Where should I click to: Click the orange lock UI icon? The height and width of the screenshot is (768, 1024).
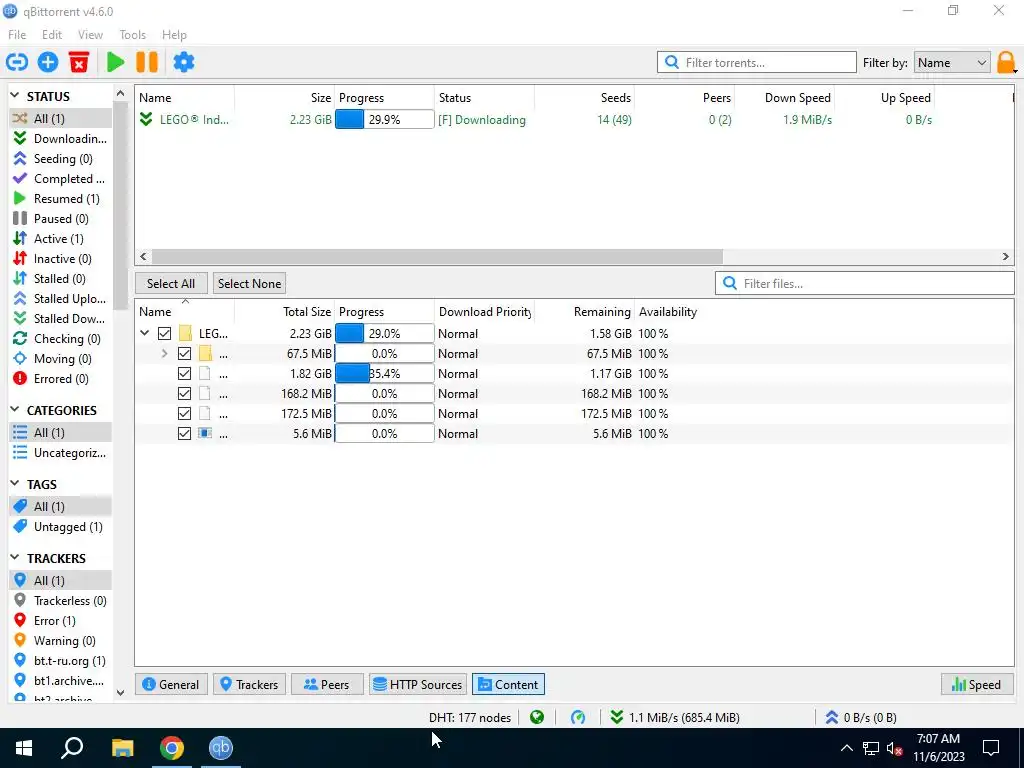[x=1006, y=63]
